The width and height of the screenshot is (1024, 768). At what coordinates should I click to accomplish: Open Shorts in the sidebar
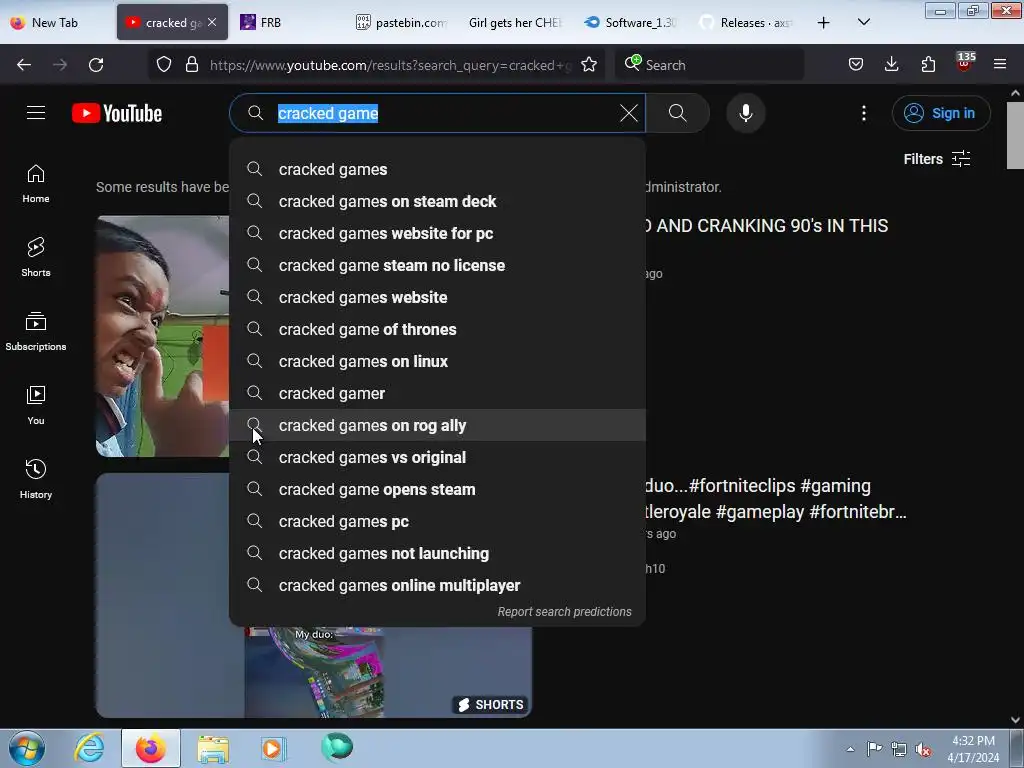tap(36, 257)
